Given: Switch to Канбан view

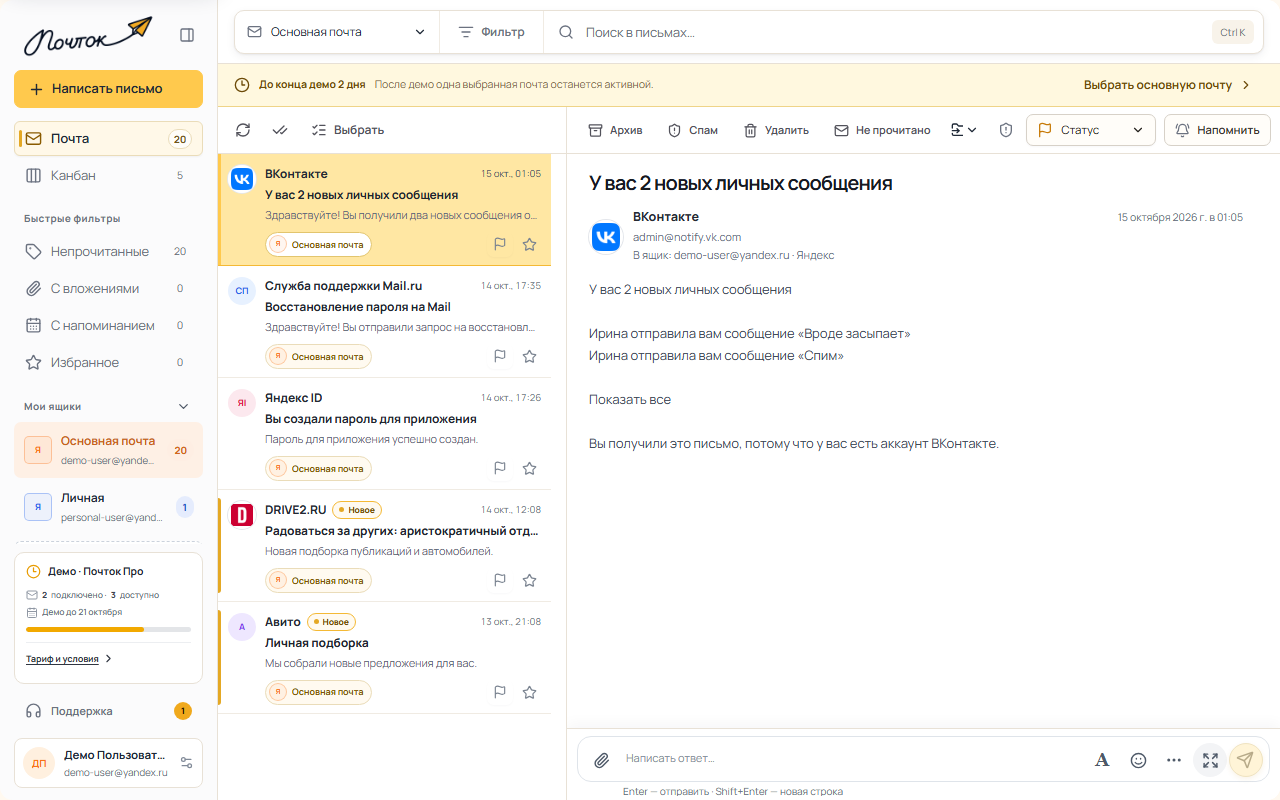Looking at the screenshot, I should (108, 175).
